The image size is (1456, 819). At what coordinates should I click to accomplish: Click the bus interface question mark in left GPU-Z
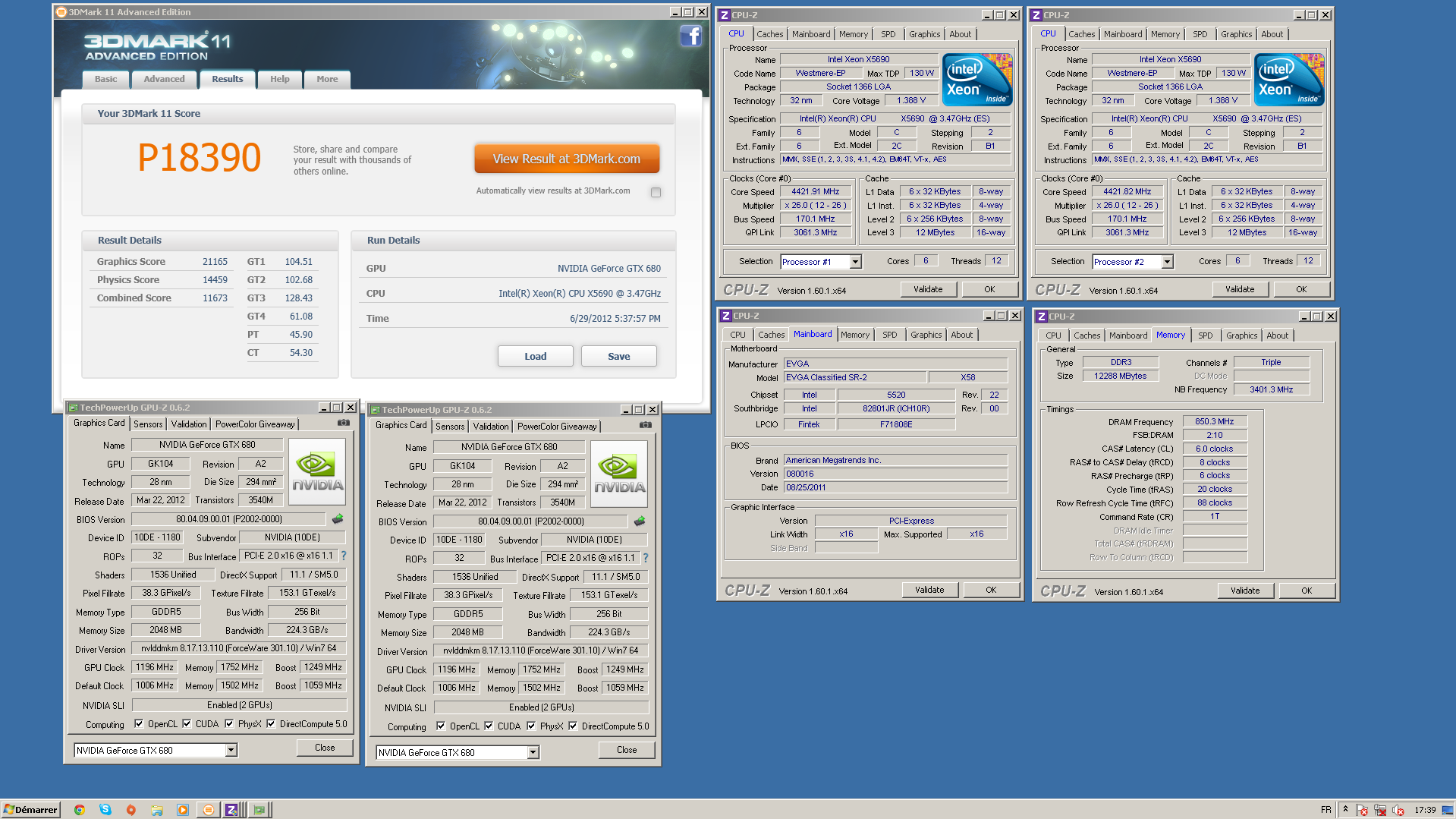tap(344, 556)
